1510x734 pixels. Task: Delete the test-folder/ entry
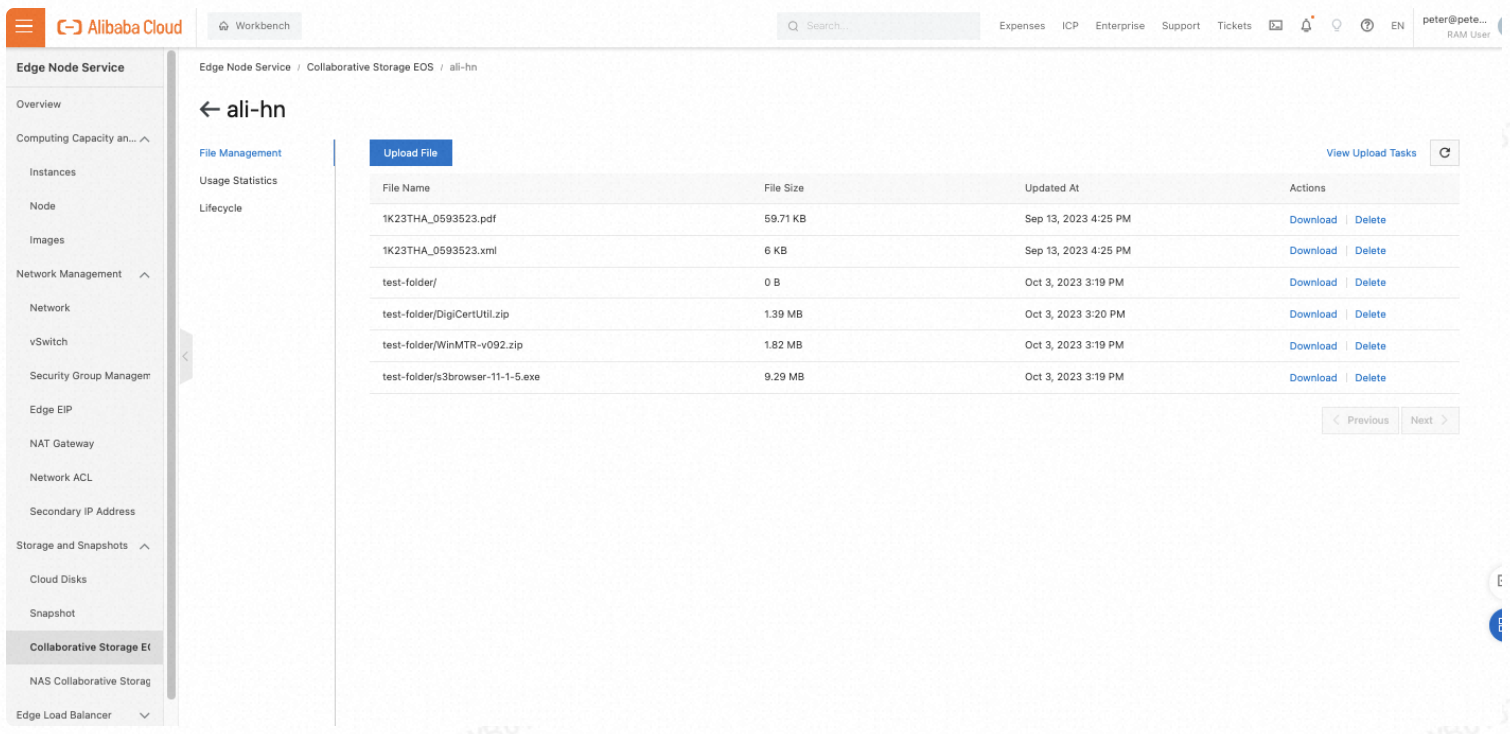[1370, 282]
